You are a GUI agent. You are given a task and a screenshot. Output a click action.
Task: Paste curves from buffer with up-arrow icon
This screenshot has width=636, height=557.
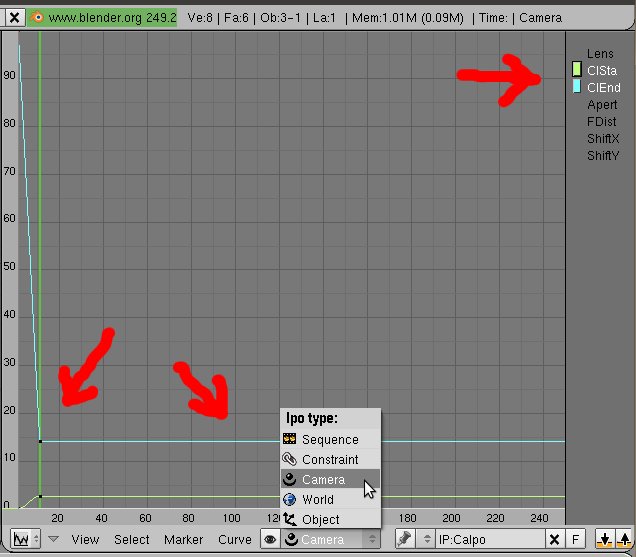624,539
